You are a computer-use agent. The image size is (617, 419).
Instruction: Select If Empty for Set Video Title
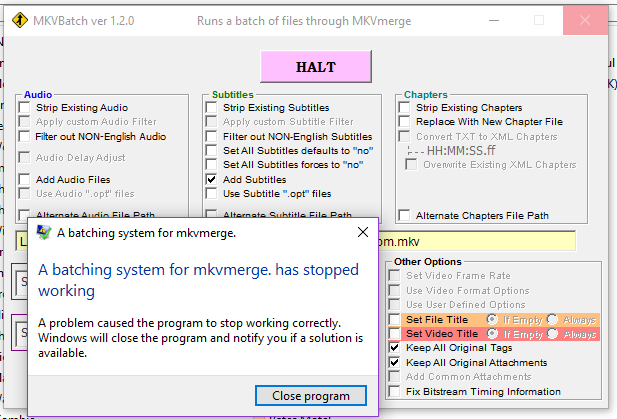click(492, 334)
